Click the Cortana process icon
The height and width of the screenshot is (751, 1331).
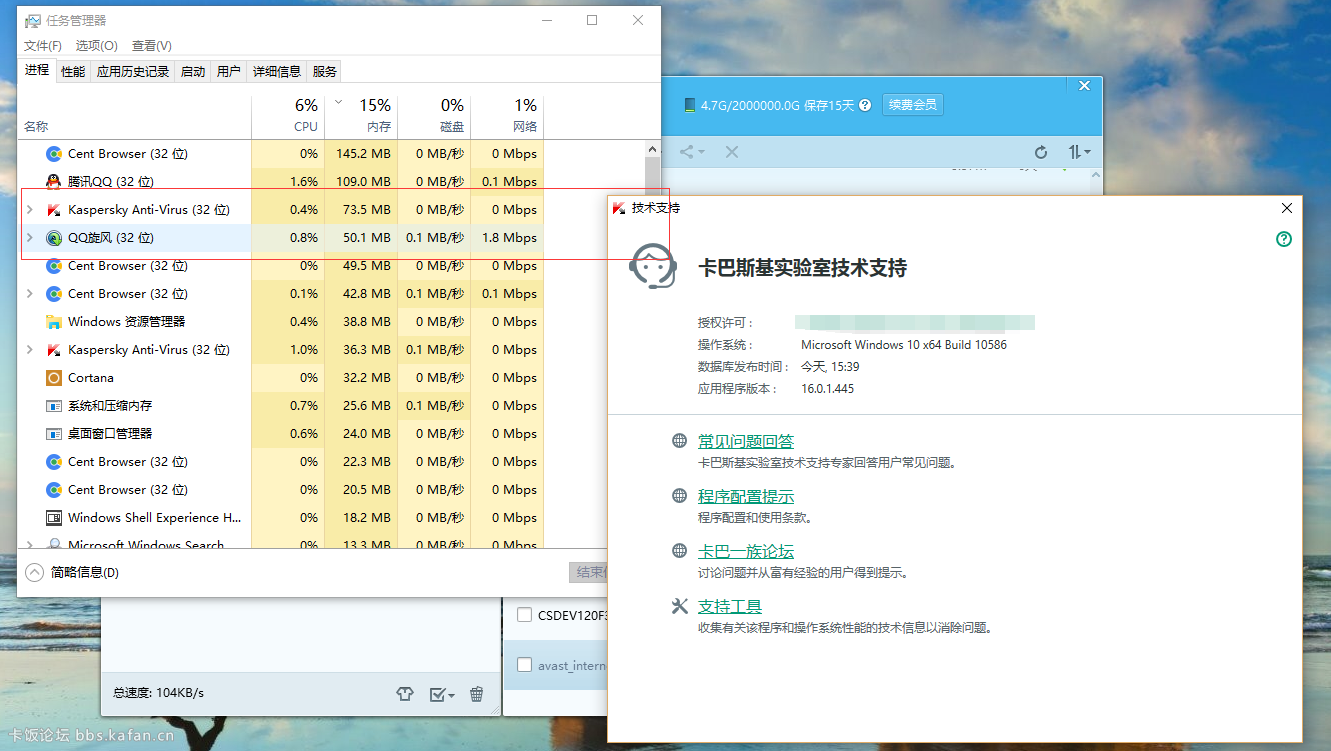[x=54, y=378]
